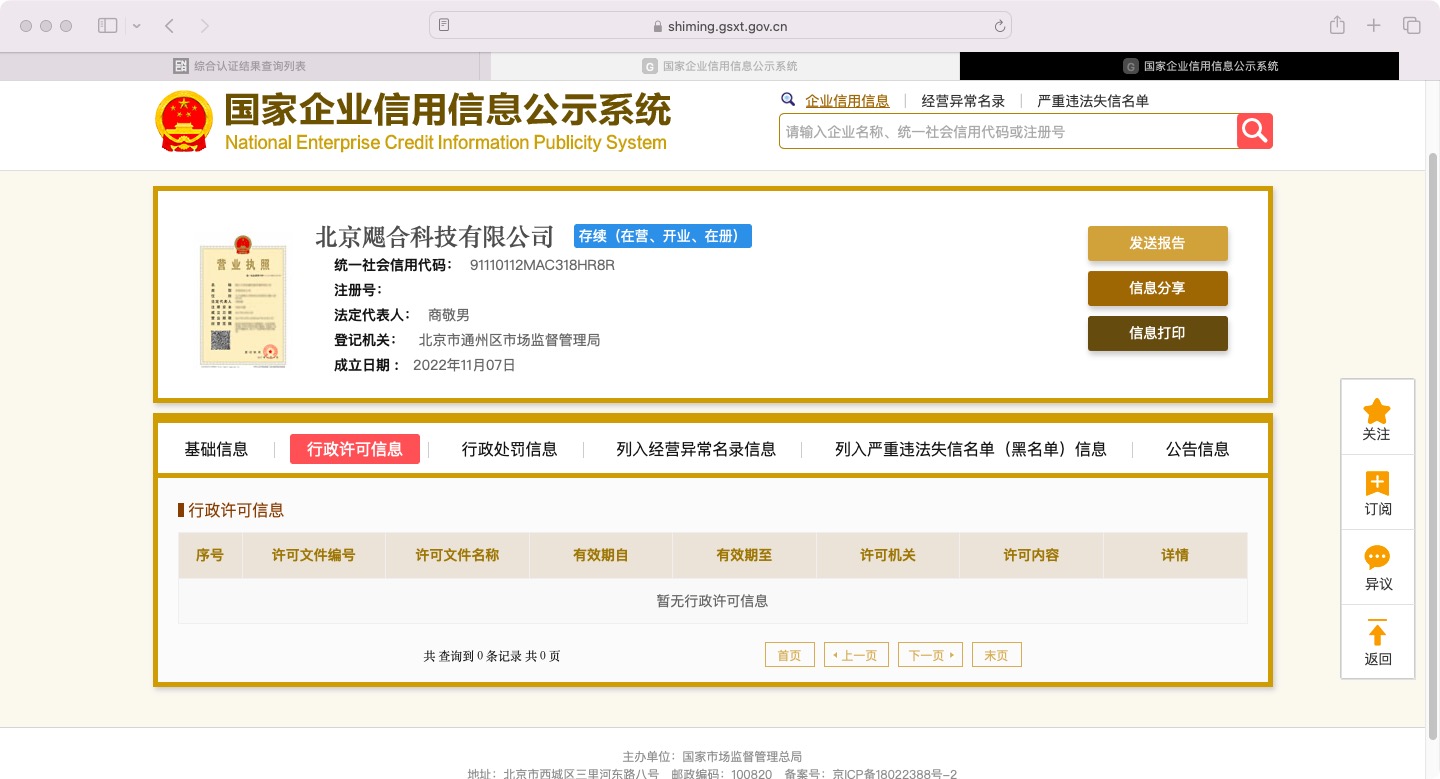Click the 有效期至 column header
Viewport: 1440px width, 779px height.
point(744,555)
